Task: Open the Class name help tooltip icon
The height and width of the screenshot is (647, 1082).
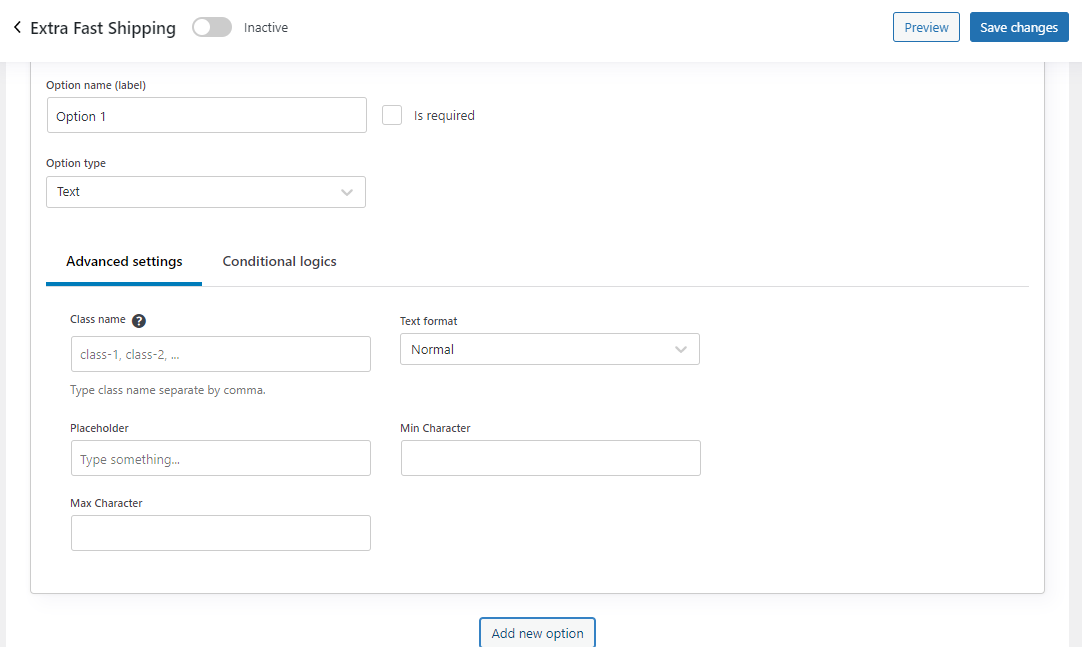Action: point(139,321)
